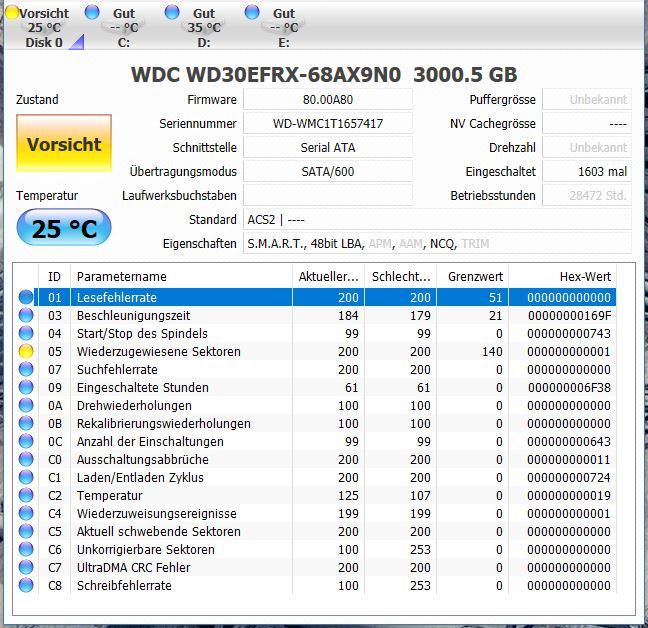Click the serial number field WD-WMC1T1657417
Screen dimensions: 648x628
[x=328, y=124]
